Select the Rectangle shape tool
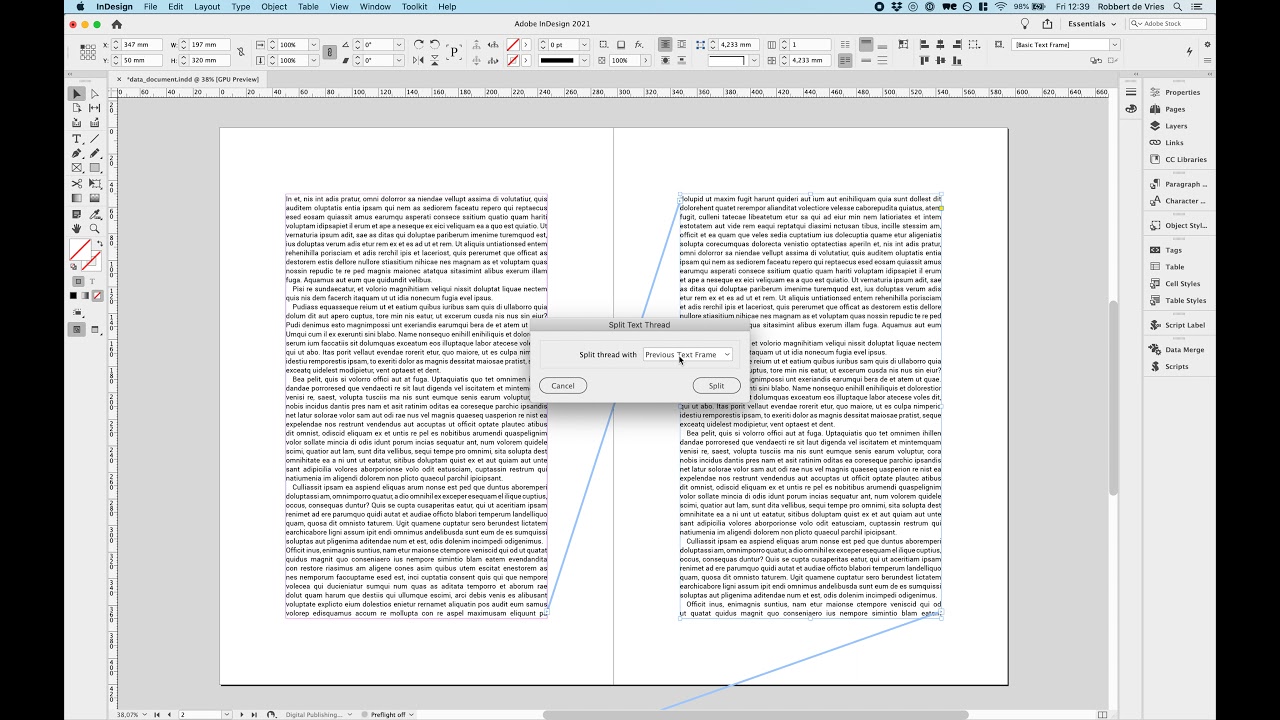 coord(95,168)
